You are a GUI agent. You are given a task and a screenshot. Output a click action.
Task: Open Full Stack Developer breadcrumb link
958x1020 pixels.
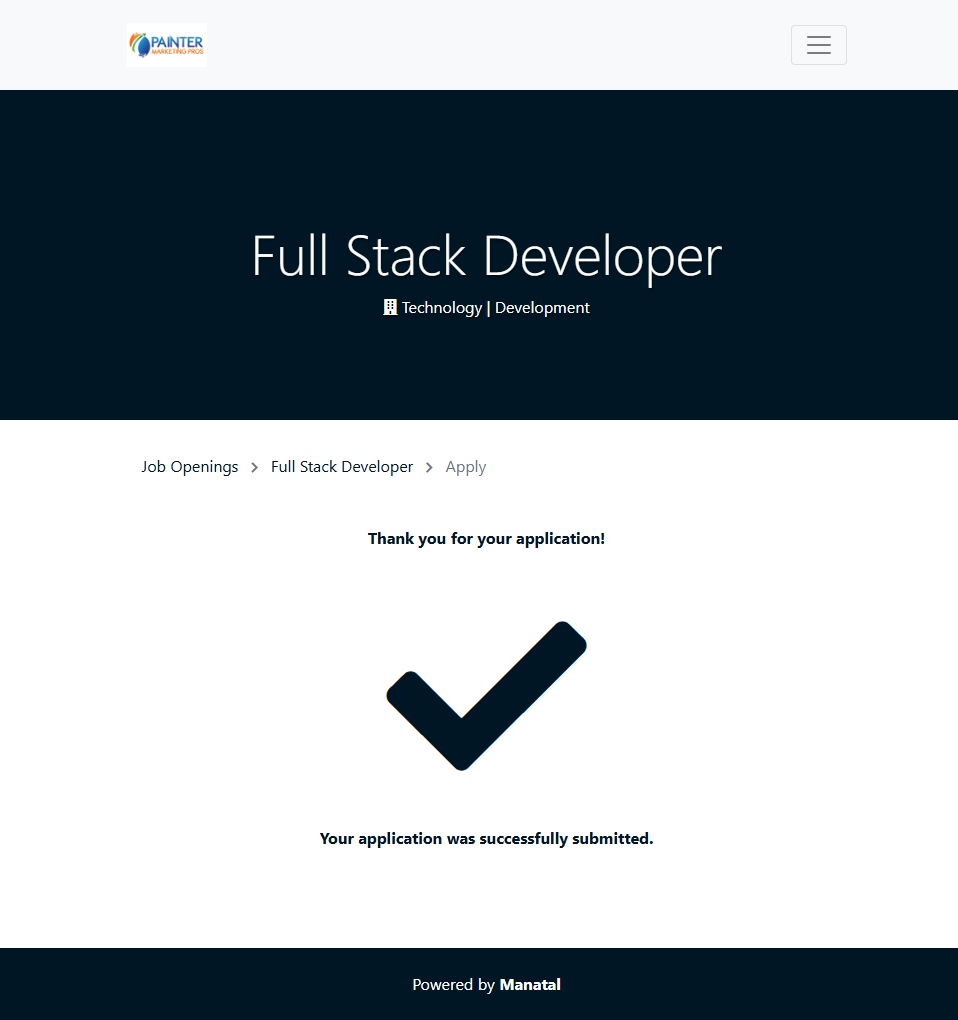pyautogui.click(x=342, y=467)
